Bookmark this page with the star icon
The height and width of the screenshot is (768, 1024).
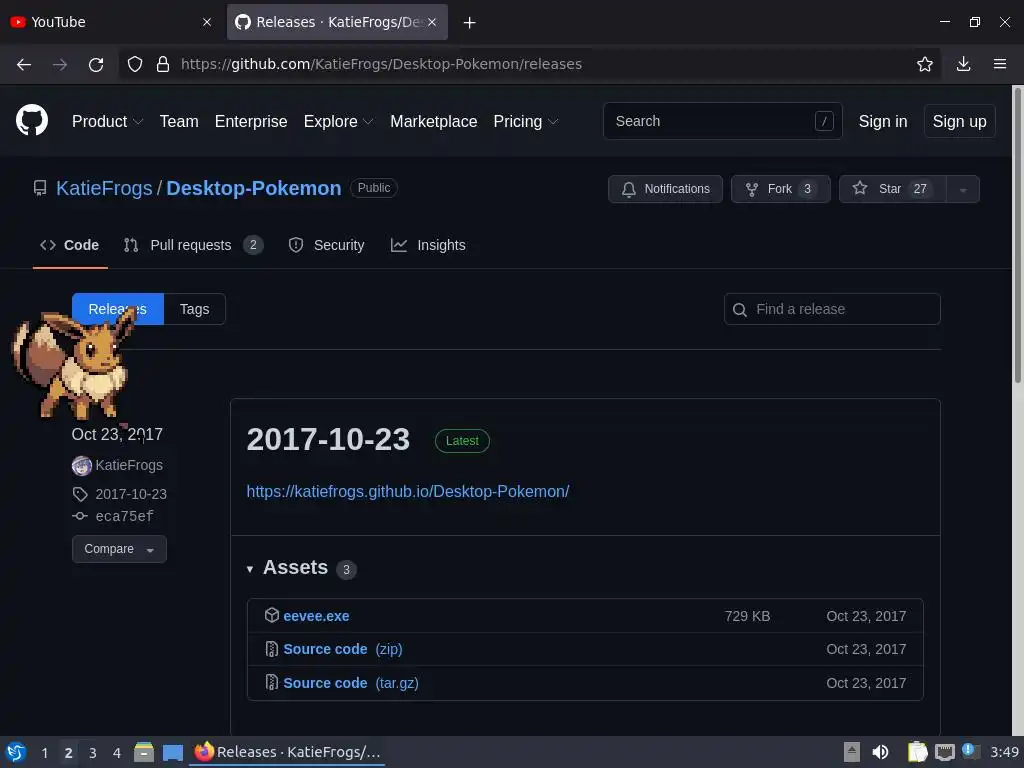[924, 64]
